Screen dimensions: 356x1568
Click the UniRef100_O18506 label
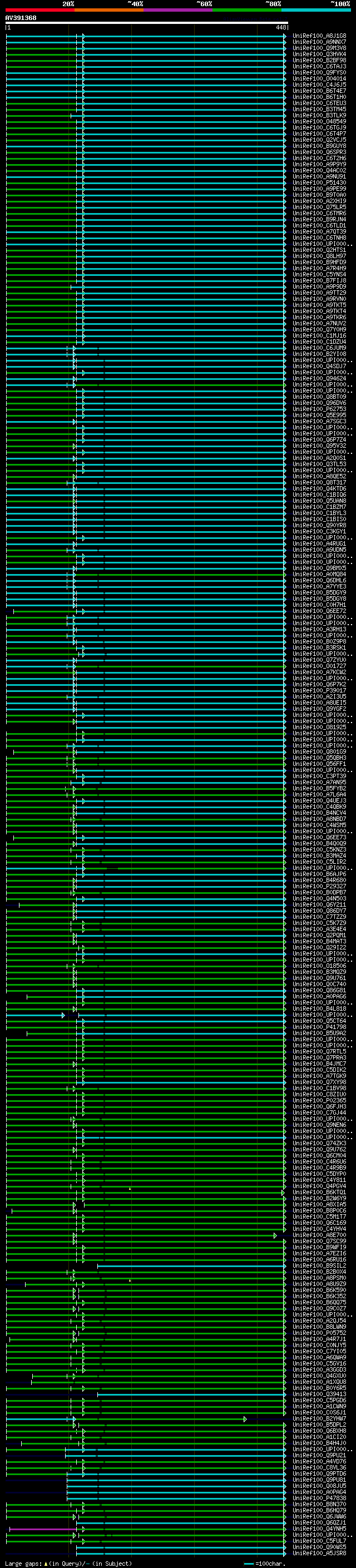[319, 966]
